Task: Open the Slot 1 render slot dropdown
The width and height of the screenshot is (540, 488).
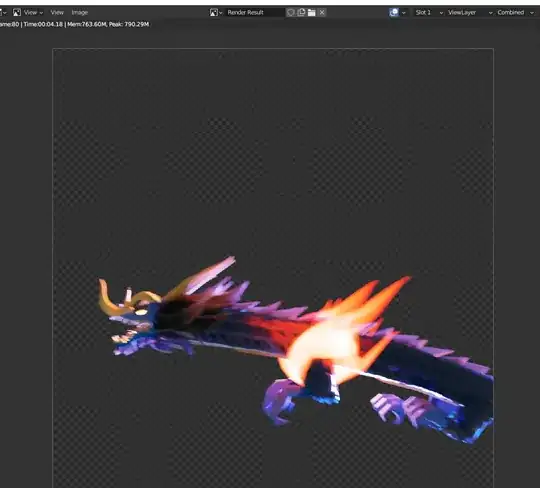Action: (428, 12)
